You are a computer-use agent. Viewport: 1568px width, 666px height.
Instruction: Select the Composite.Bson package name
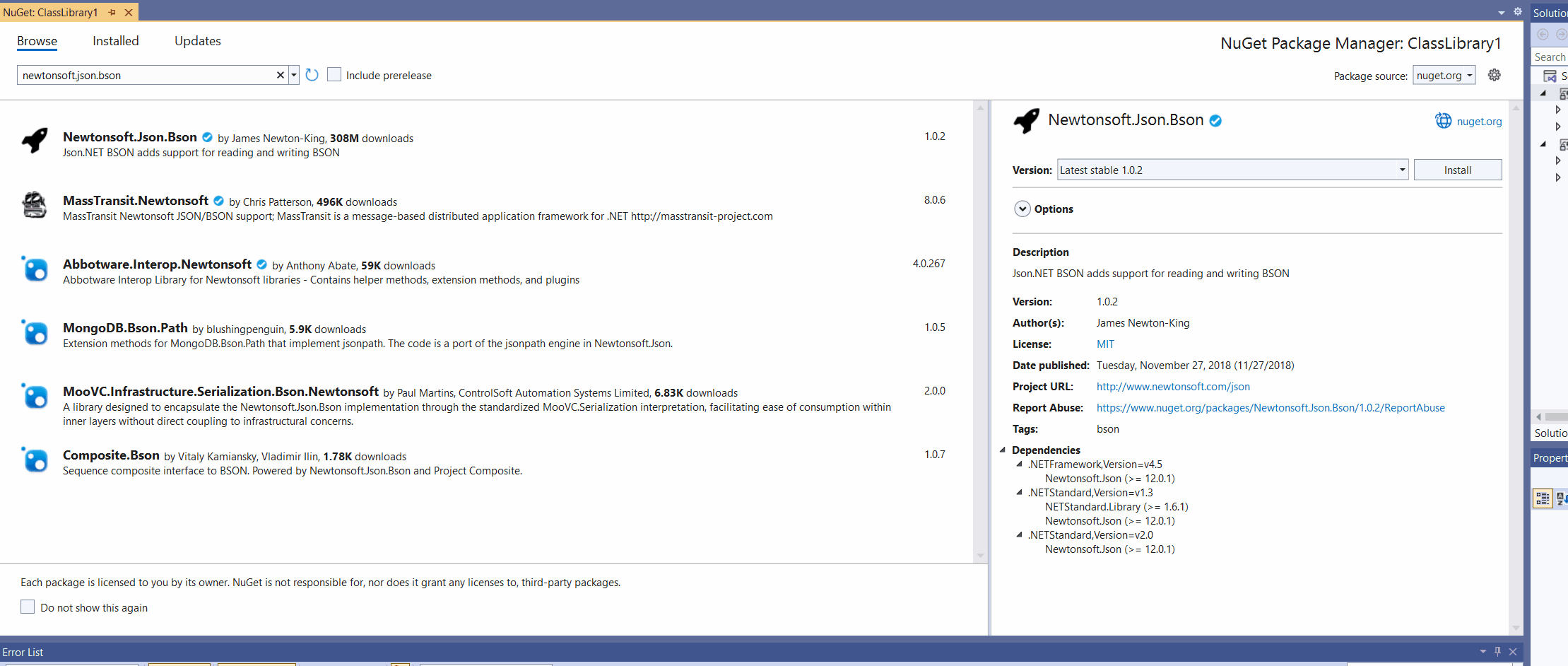coord(111,455)
